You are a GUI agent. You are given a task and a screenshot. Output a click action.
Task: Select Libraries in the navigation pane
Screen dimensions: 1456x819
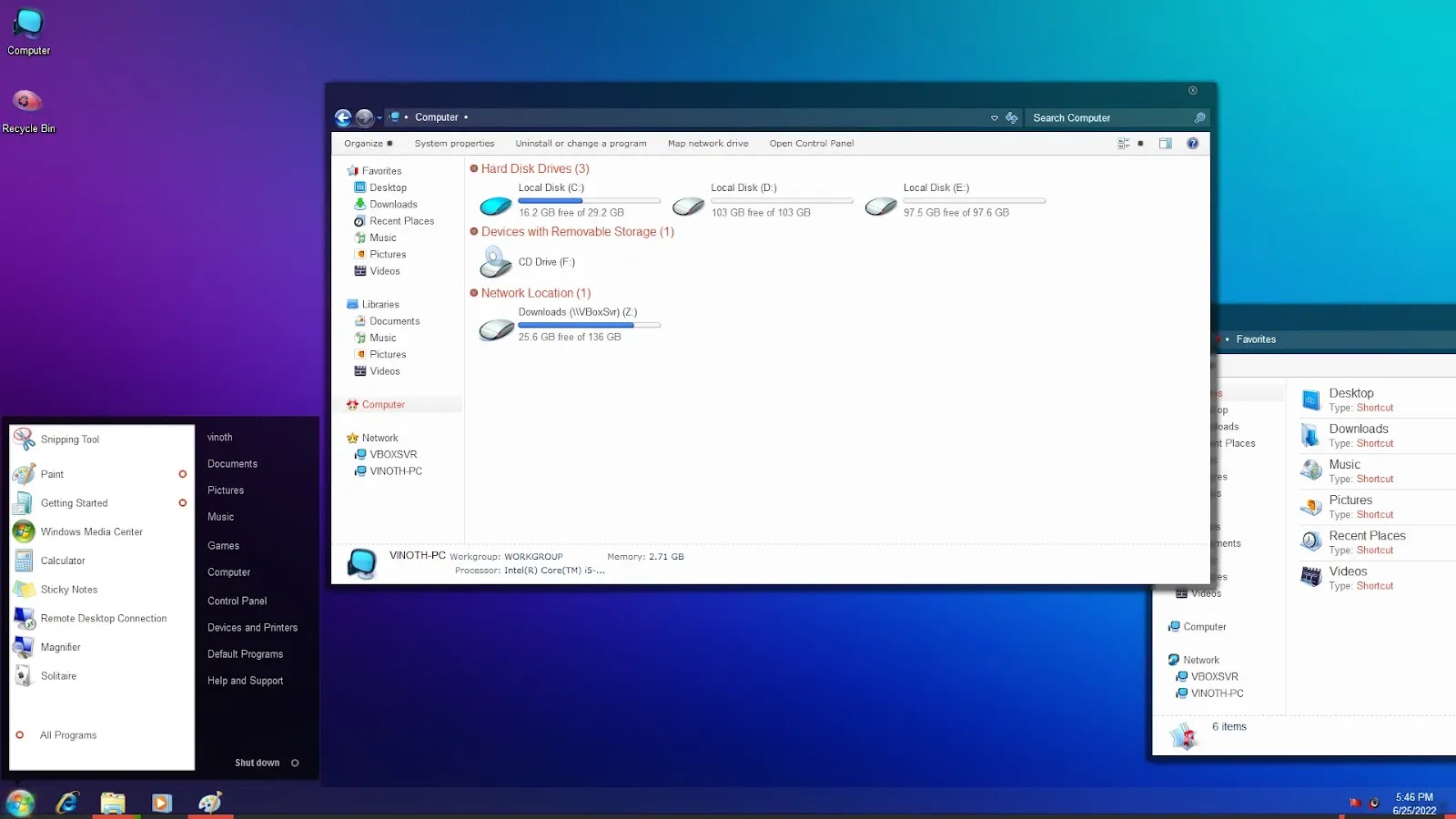point(380,305)
